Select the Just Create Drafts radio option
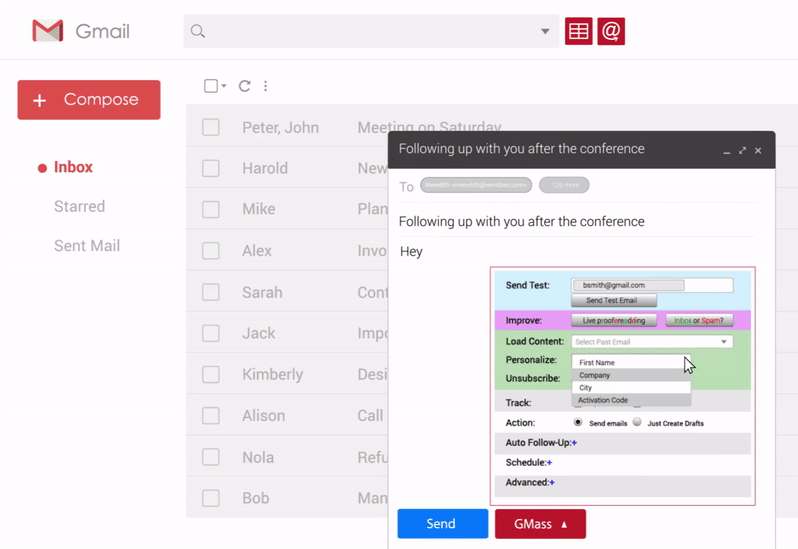Viewport: 798px width, 549px height. [637, 422]
